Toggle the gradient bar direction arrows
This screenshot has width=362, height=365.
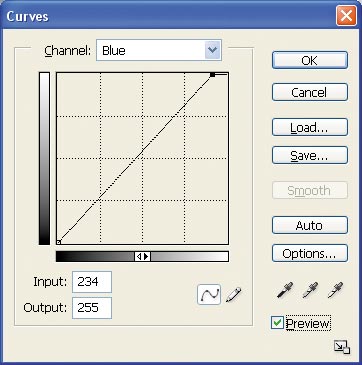(x=142, y=256)
